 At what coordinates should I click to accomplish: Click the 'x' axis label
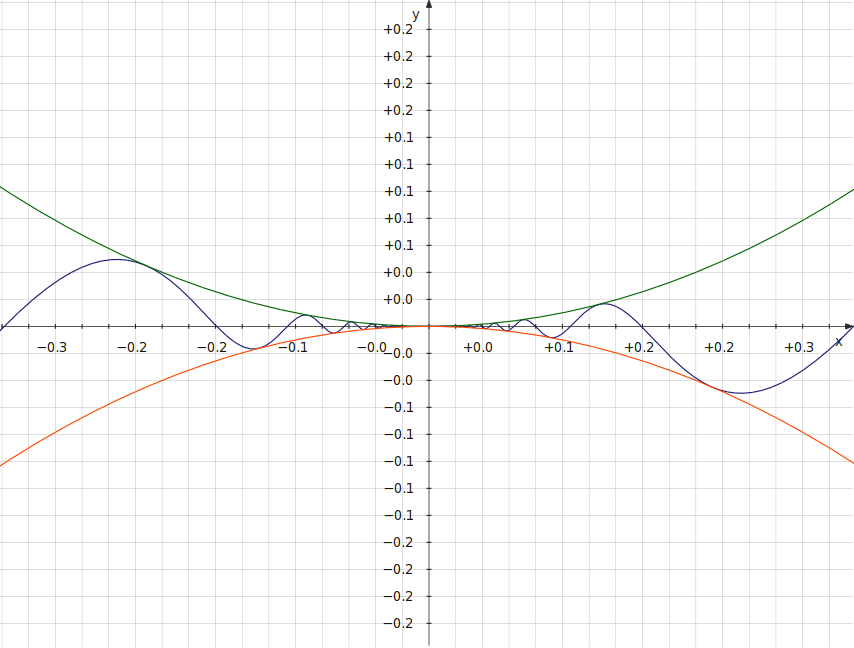tap(838, 341)
